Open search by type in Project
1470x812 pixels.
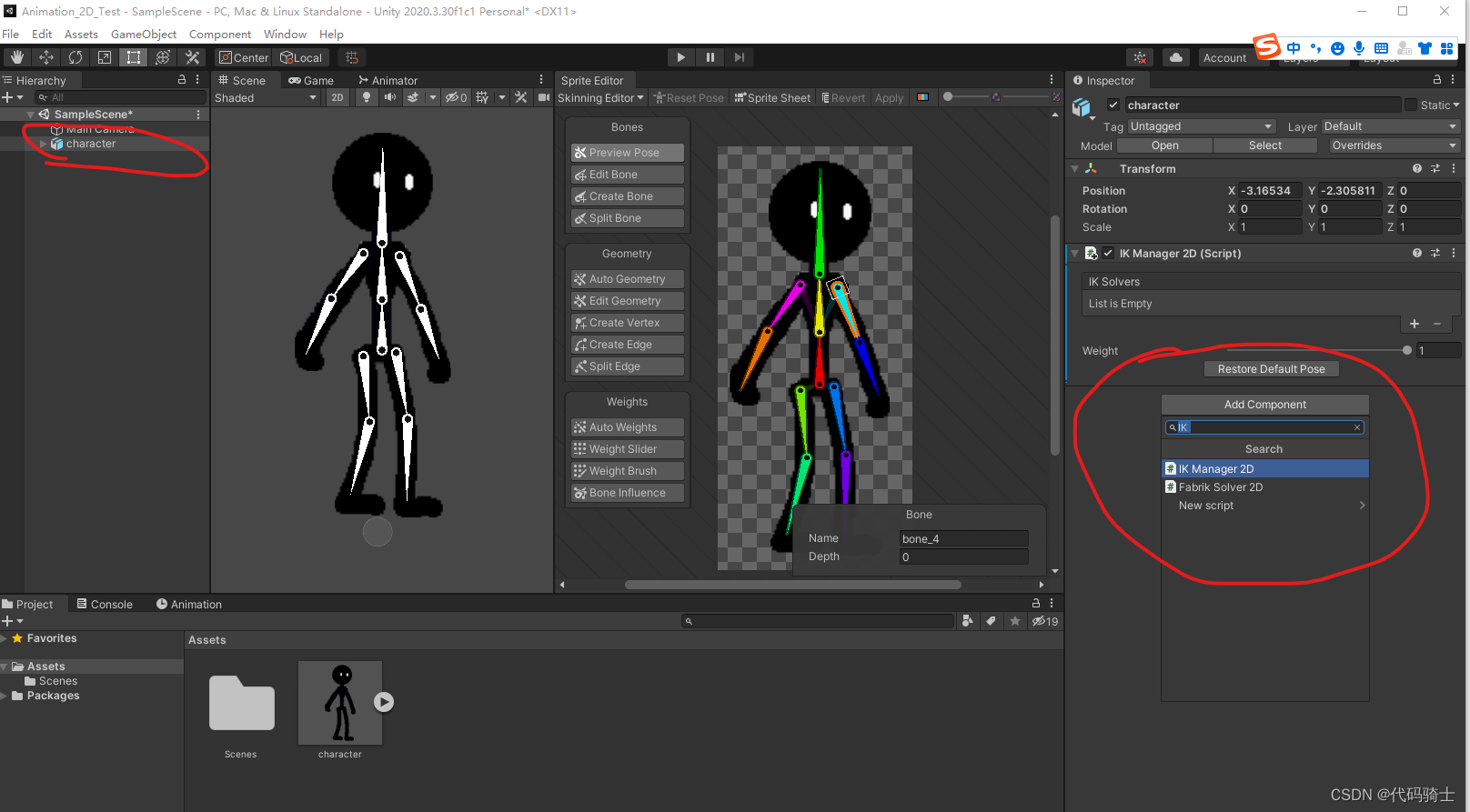[968, 621]
